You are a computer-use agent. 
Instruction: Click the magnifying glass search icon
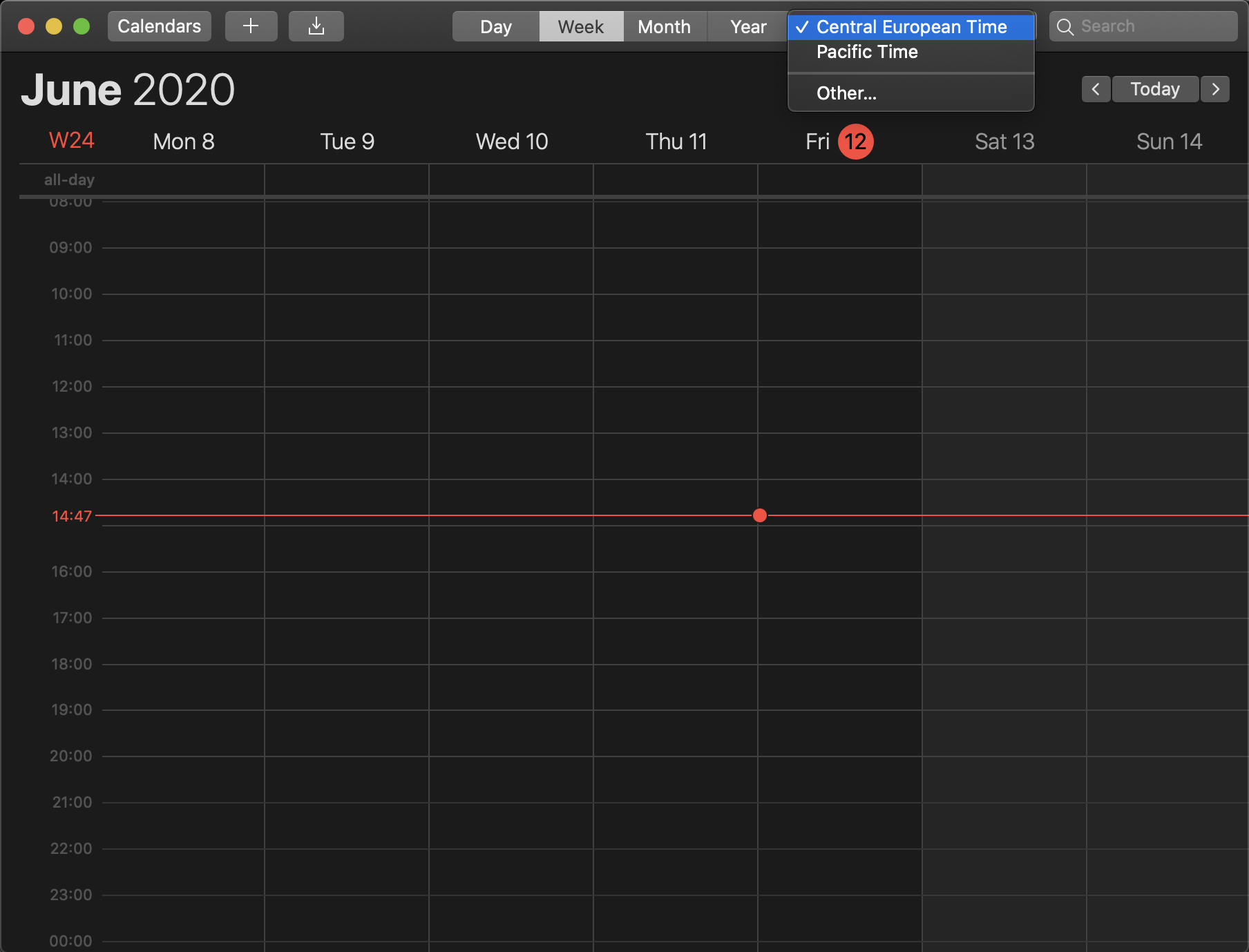point(1065,27)
